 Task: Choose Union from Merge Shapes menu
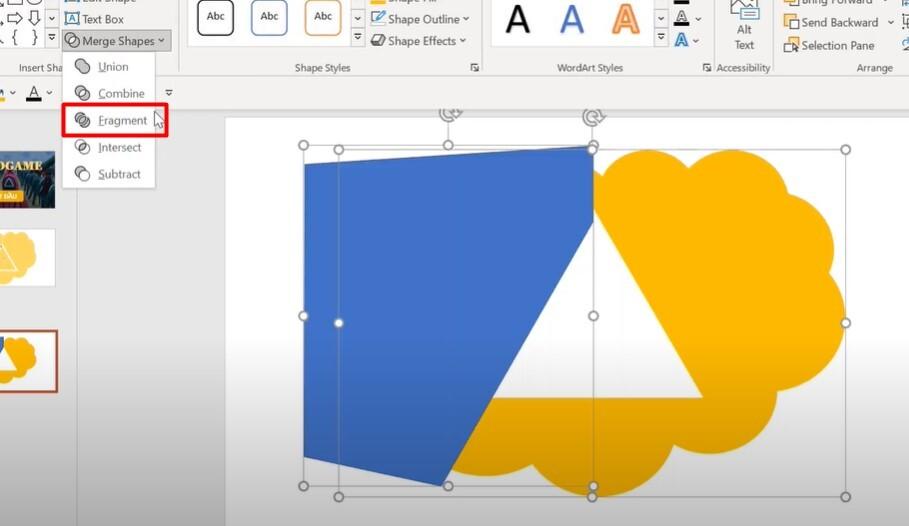coord(109,67)
